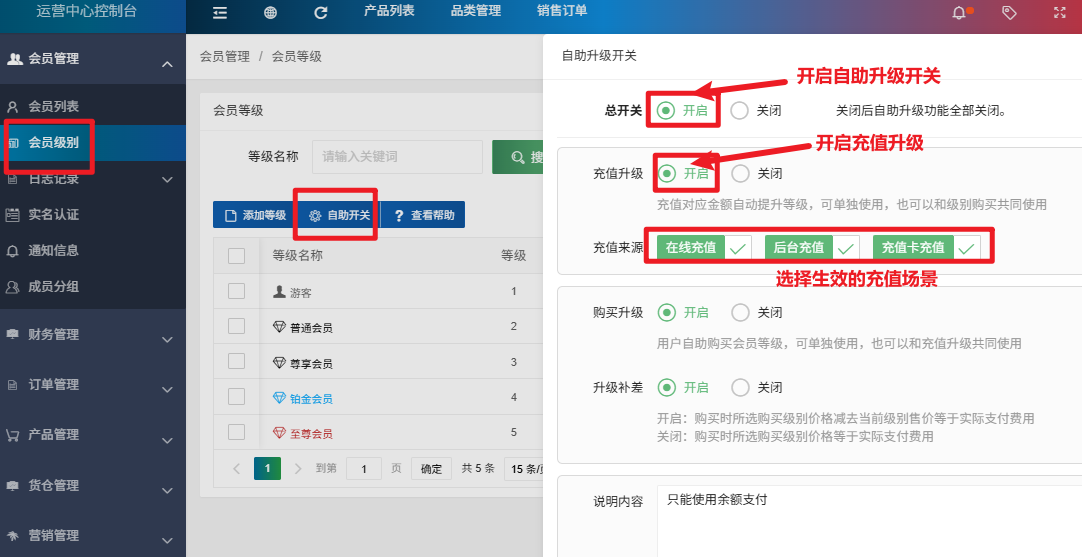Focus the 等级名称 keyword input
The image size is (1082, 557).
[x=397, y=157]
